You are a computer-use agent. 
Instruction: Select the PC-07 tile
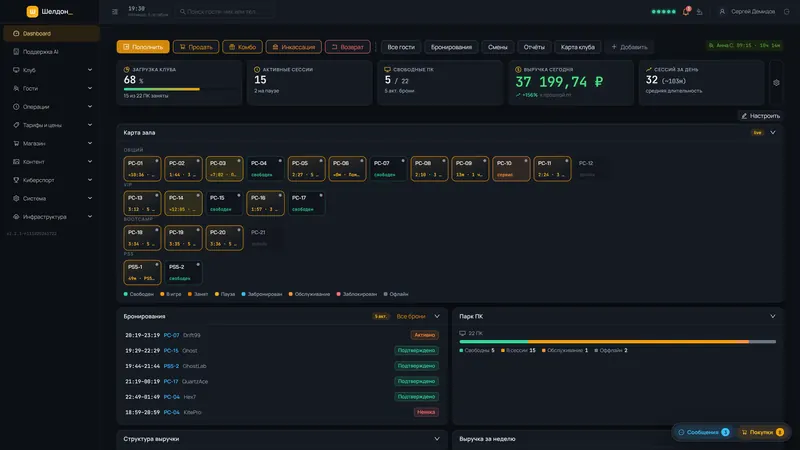click(388, 169)
